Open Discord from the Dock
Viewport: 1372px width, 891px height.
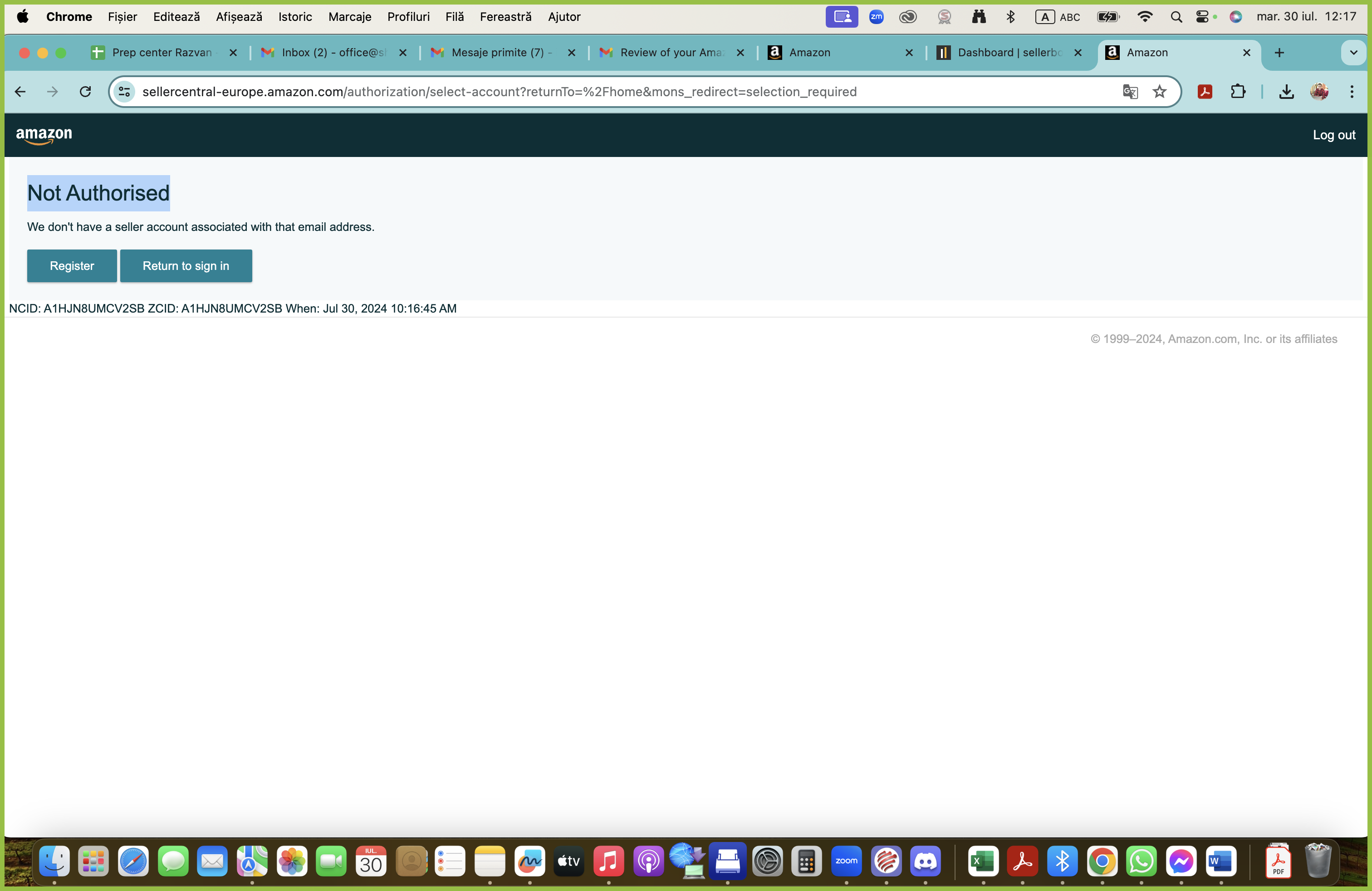(x=925, y=861)
